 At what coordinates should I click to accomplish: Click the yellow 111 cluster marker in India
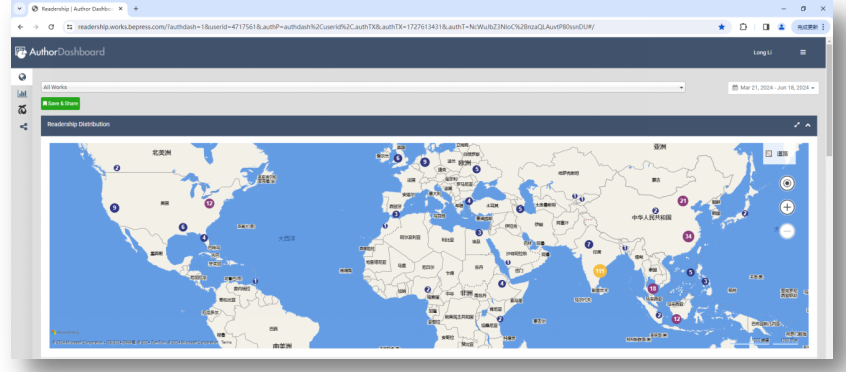click(599, 270)
